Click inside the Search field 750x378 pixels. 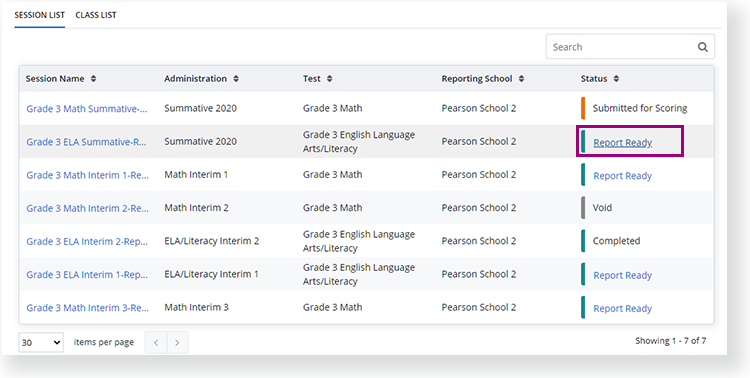(622, 47)
